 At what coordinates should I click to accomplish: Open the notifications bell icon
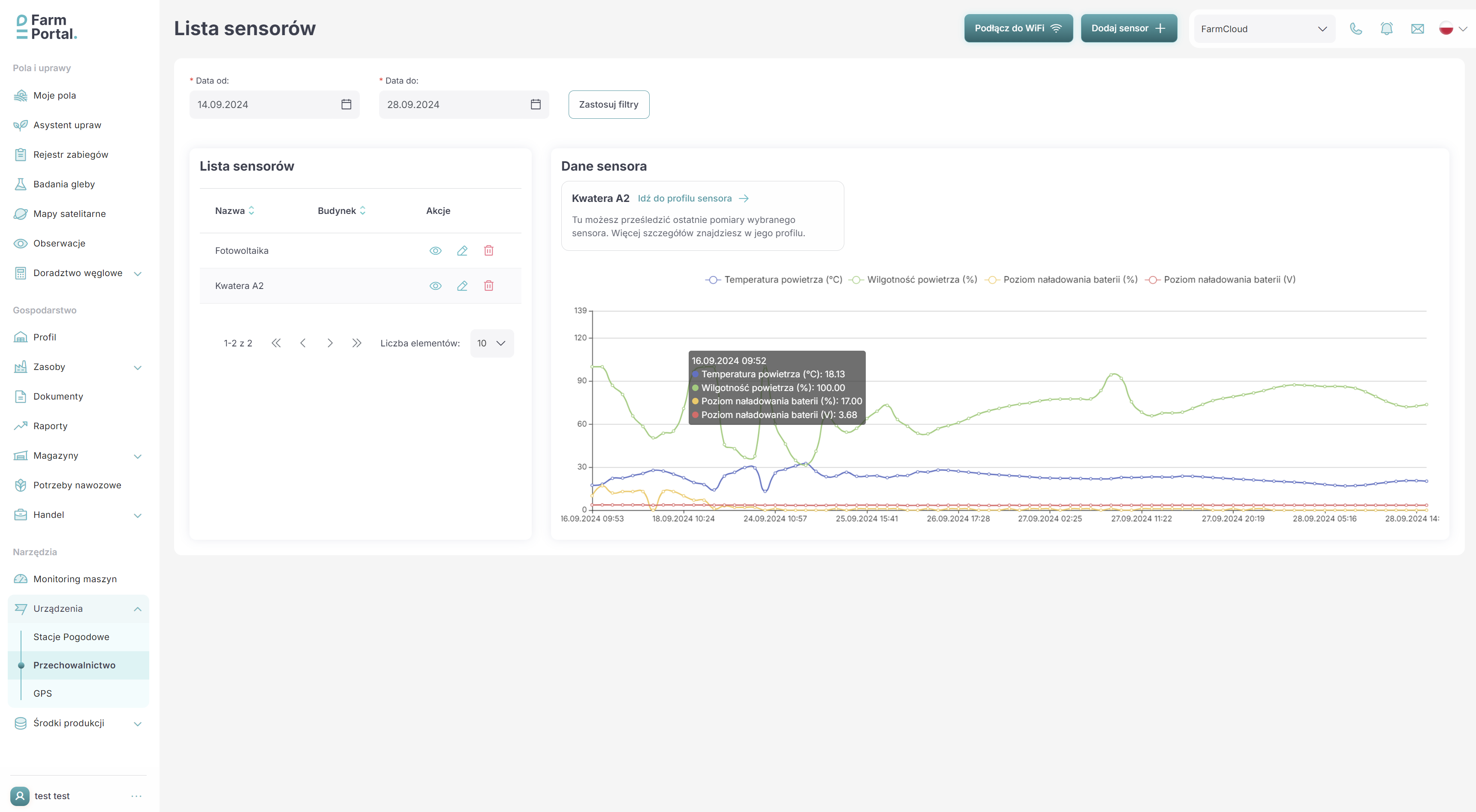tap(1387, 28)
